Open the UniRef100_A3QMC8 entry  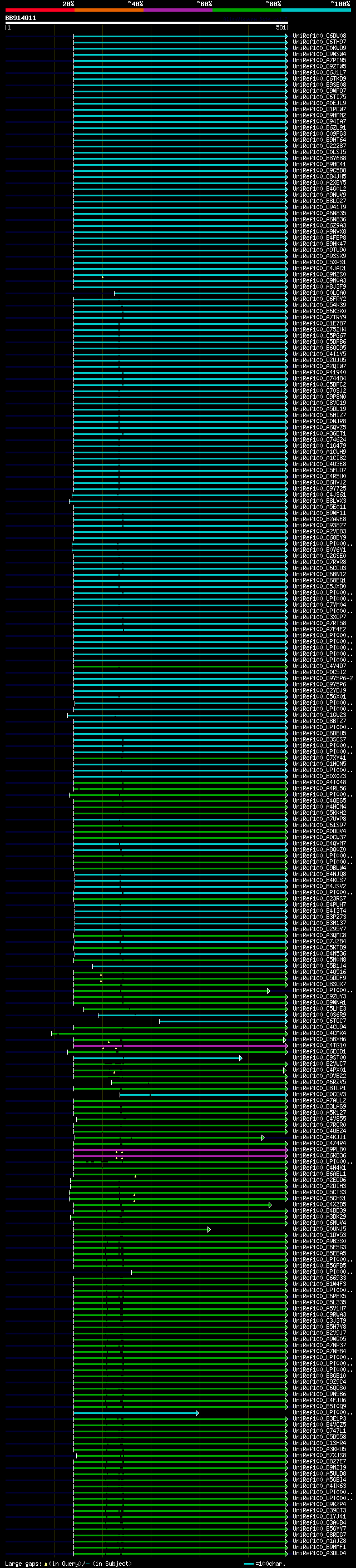319,936
